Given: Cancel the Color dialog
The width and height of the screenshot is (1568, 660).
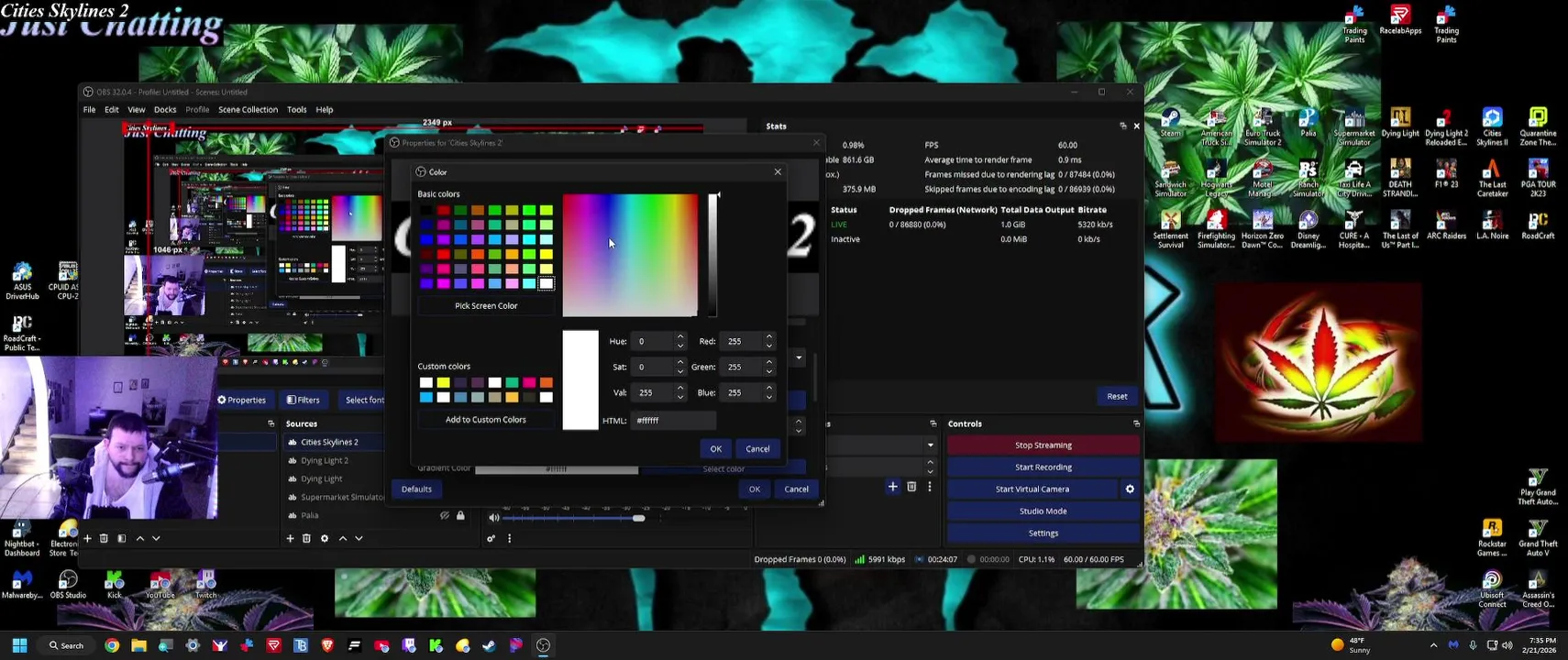Looking at the screenshot, I should (x=757, y=449).
